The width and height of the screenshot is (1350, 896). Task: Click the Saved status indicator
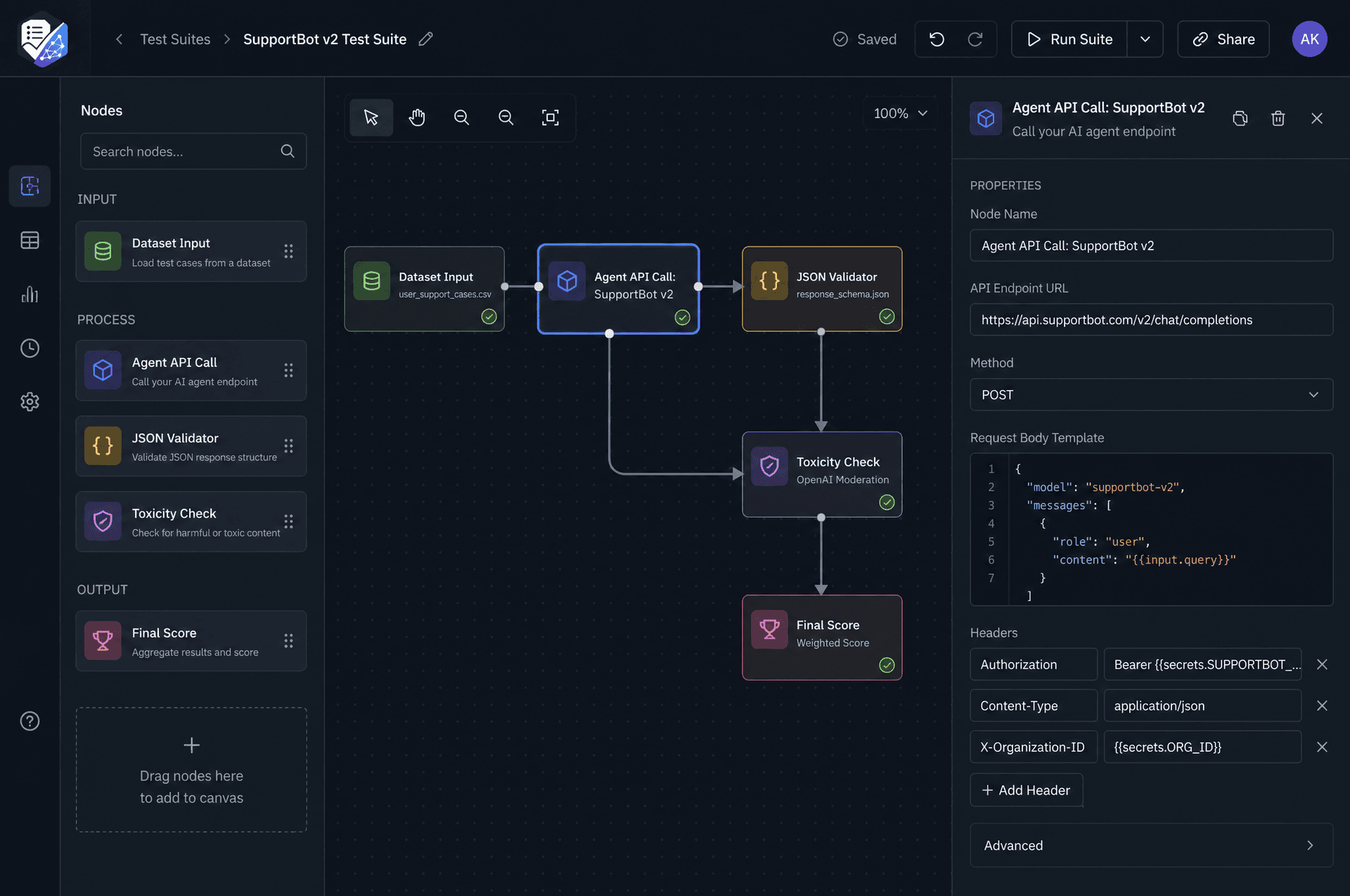pyautogui.click(x=864, y=39)
